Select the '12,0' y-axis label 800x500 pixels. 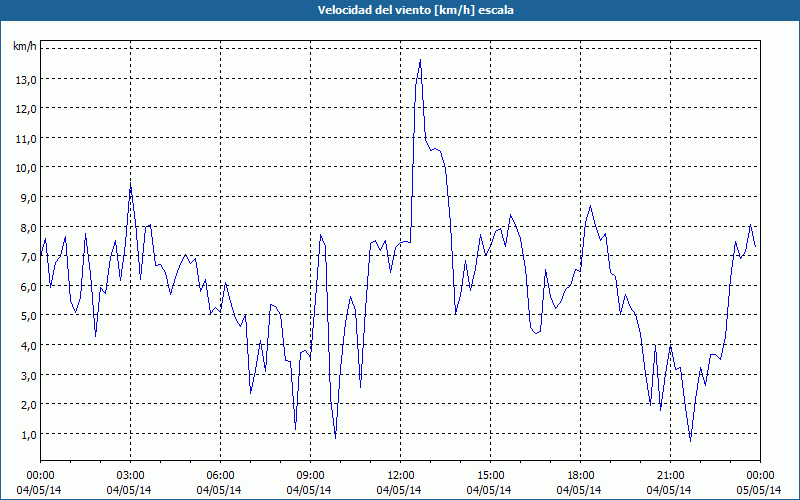(x=25, y=109)
